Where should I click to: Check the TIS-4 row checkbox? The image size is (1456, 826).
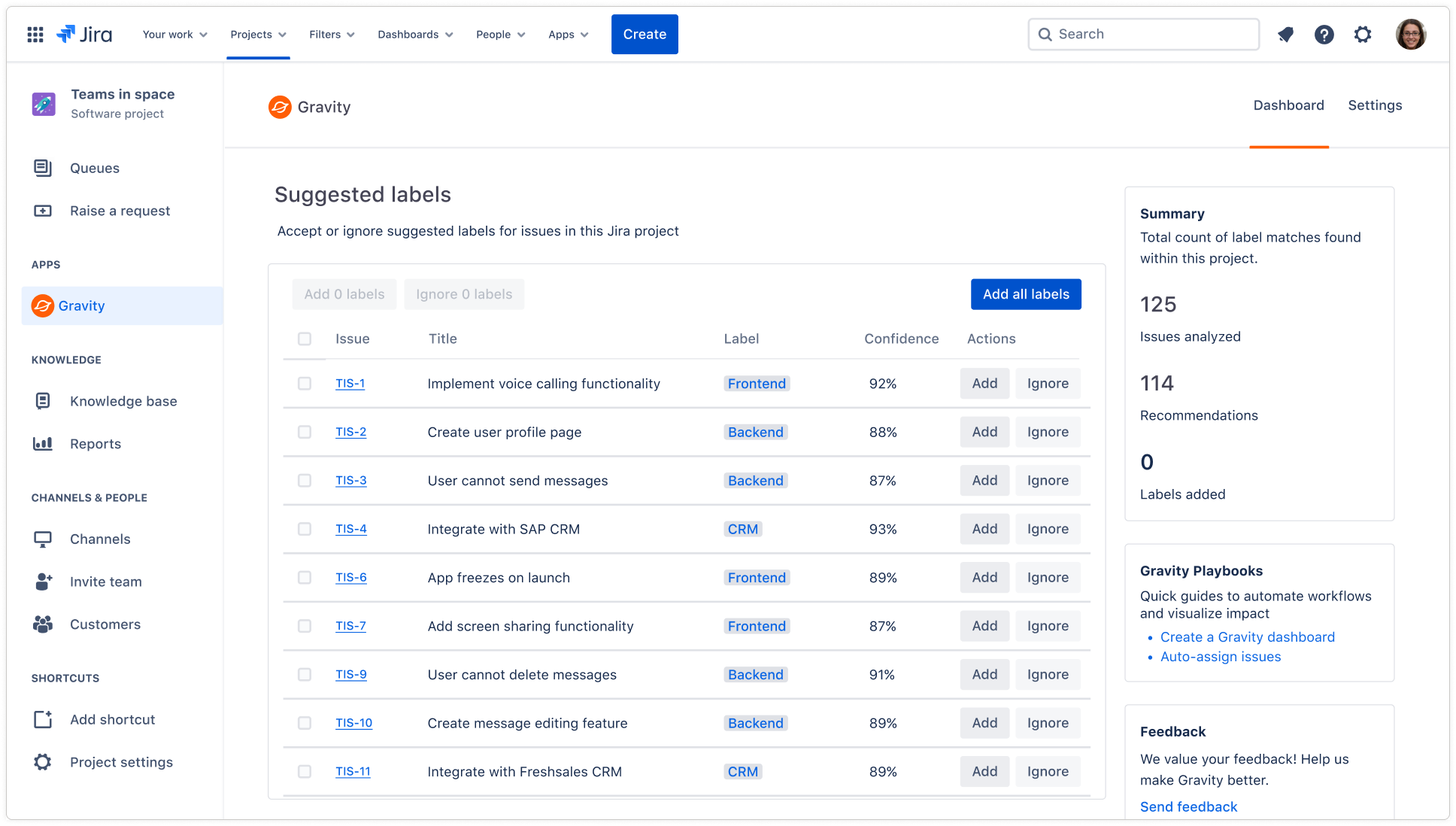(305, 529)
